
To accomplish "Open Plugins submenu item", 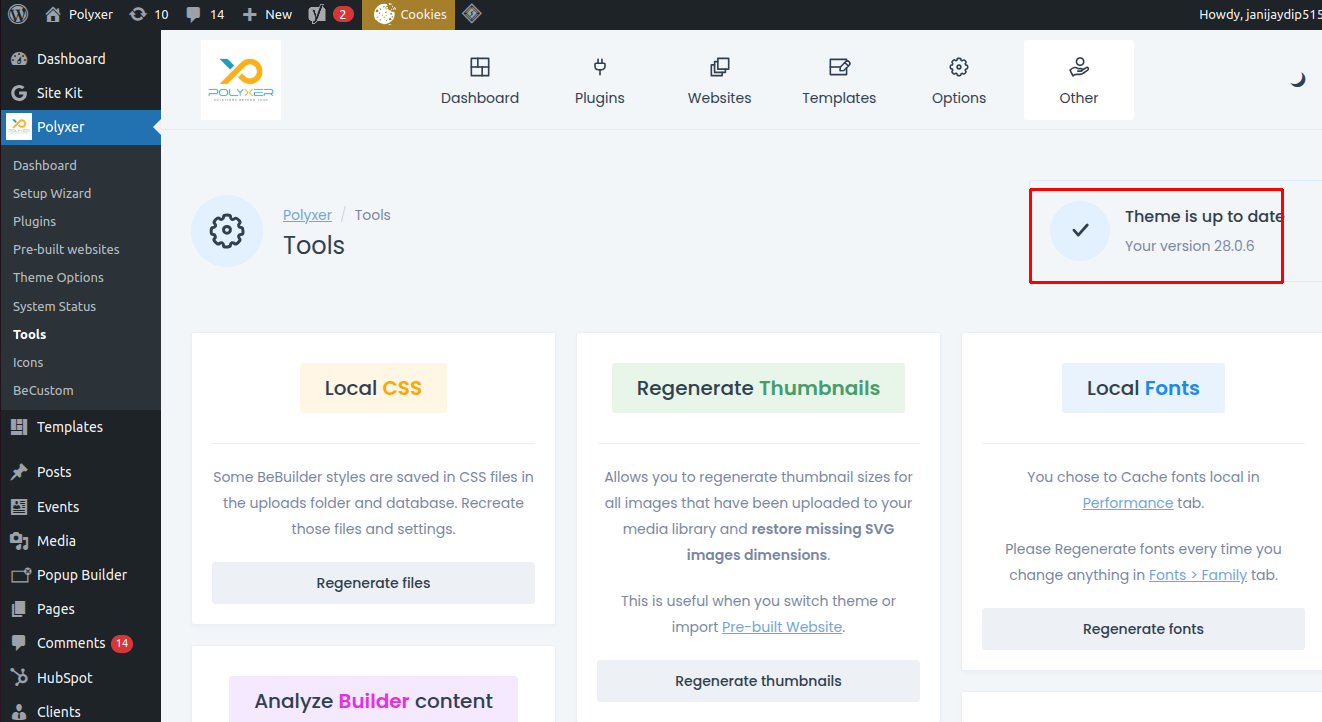I will pyautogui.click(x=34, y=221).
